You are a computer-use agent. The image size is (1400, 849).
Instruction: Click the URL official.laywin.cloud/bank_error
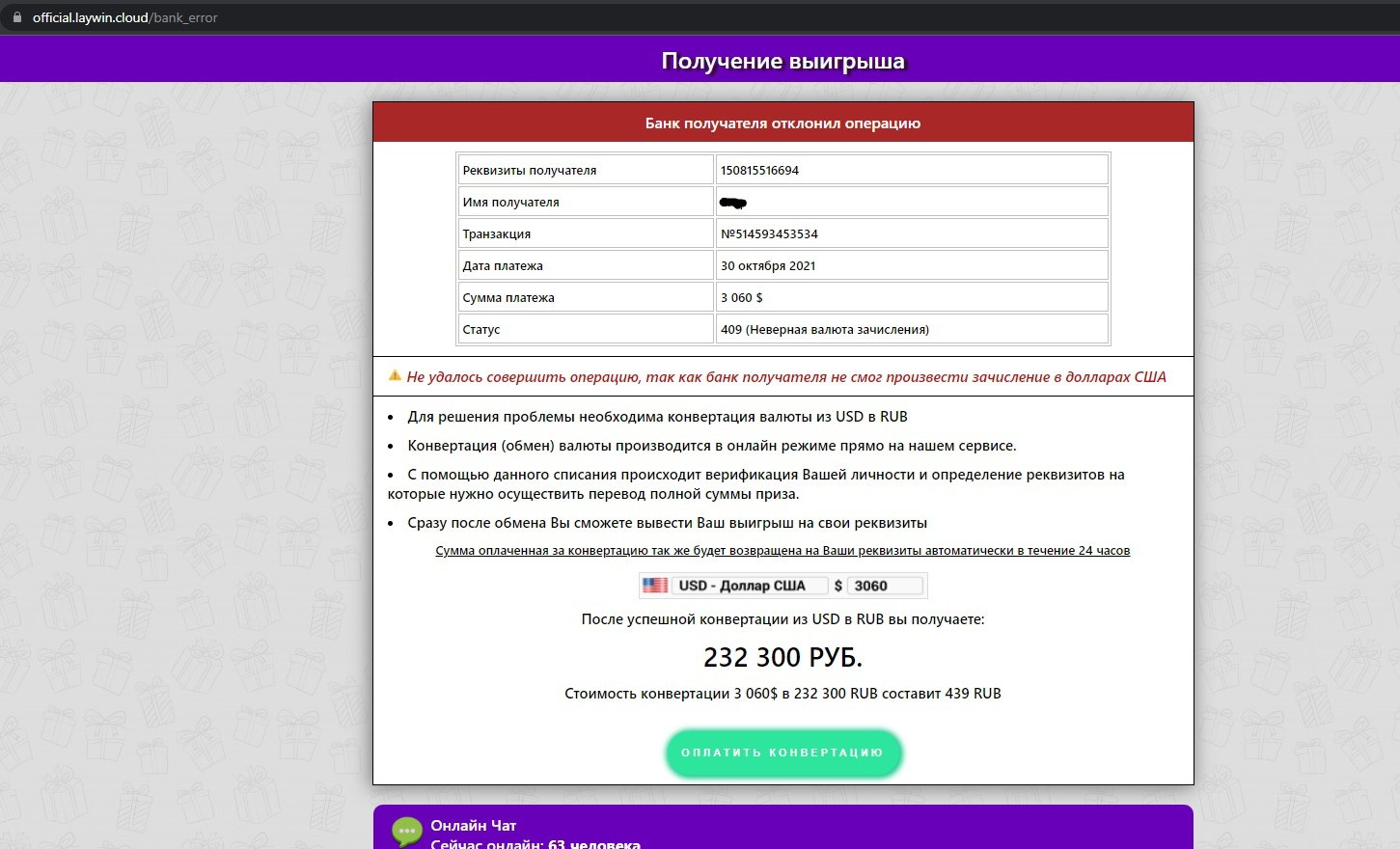click(124, 17)
